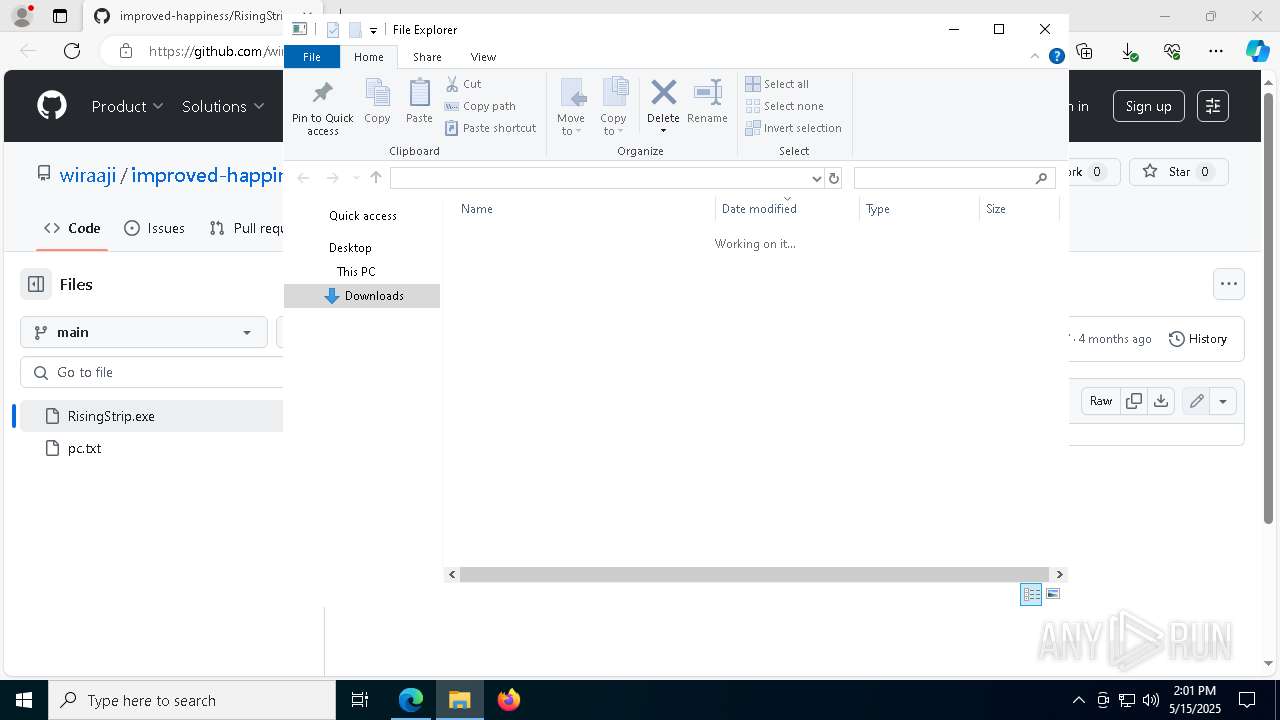Expand the Solutions menu on GitHub
This screenshot has height=720, width=1280.
click(x=223, y=106)
